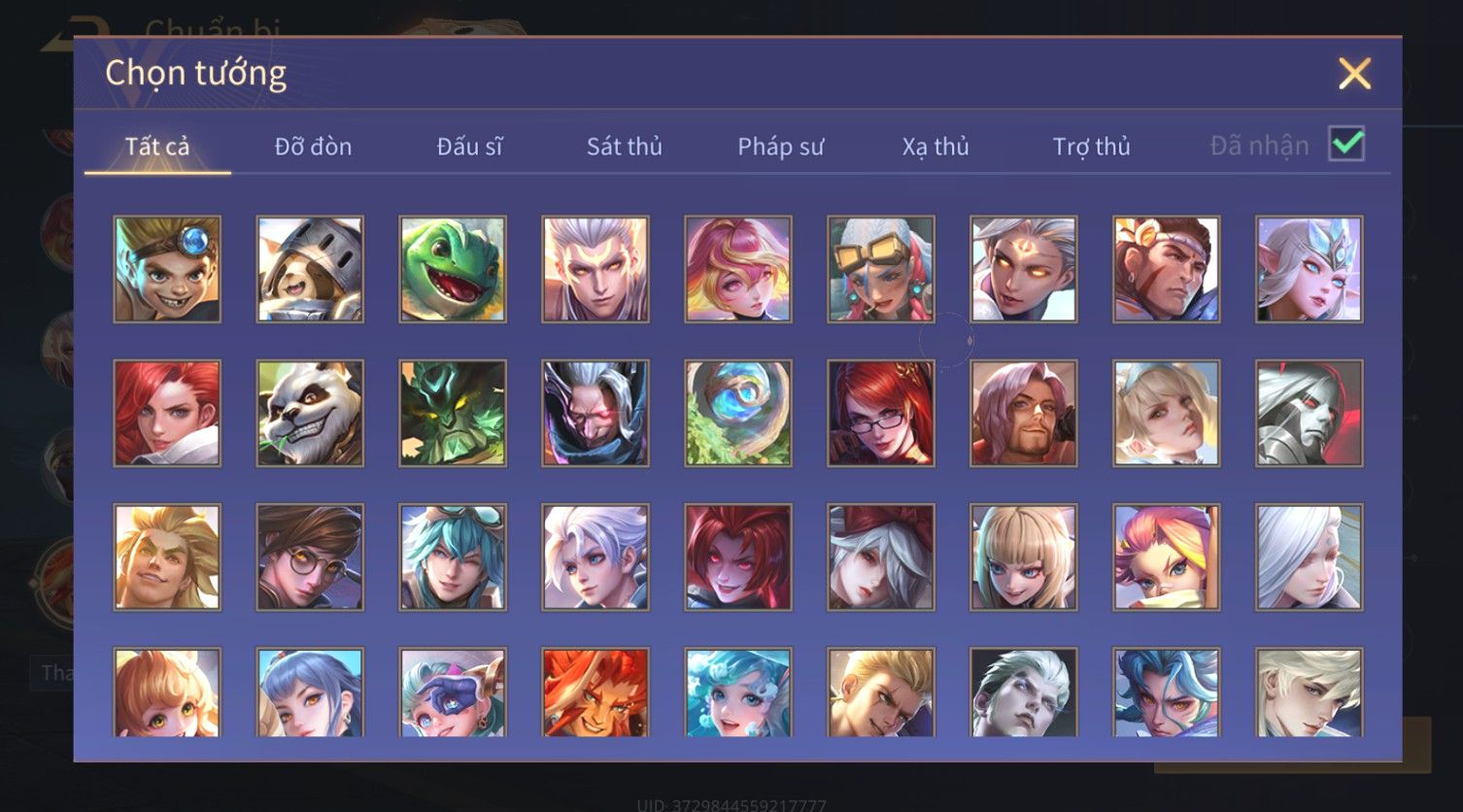Choose the green tree monster hero
The image size is (1463, 812).
453,413
